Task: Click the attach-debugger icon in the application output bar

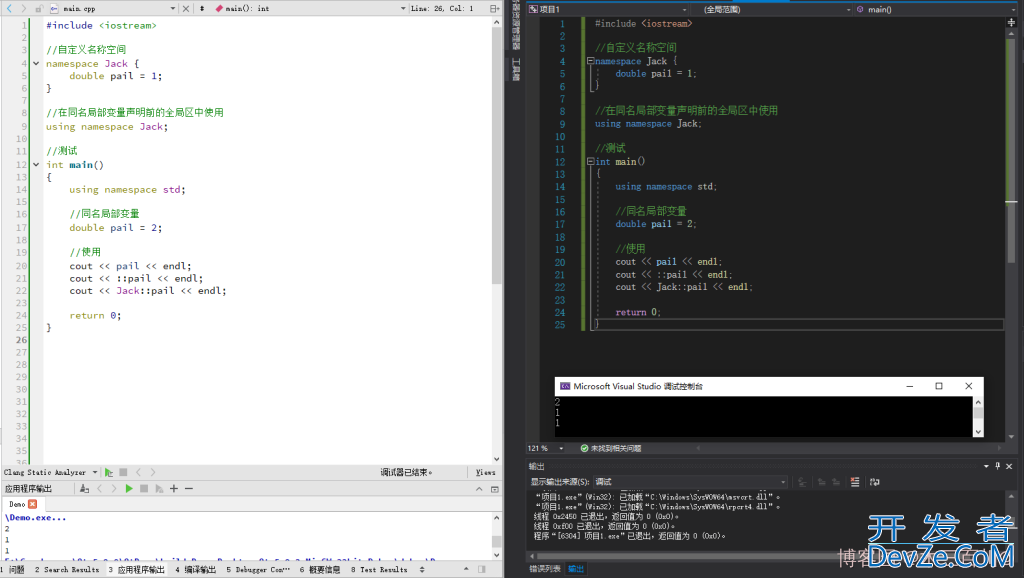Action: tap(84, 489)
